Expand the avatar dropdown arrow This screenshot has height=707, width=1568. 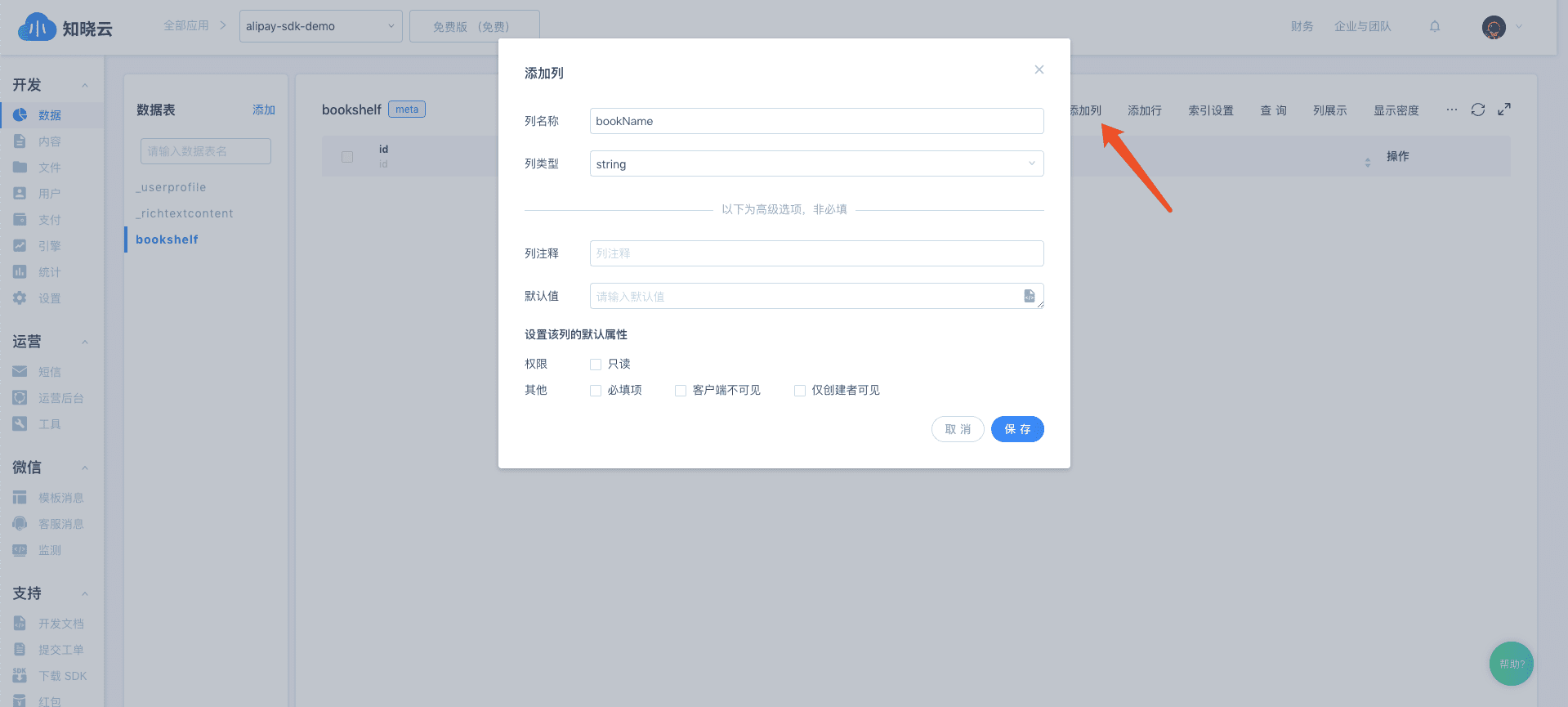pyautogui.click(x=1519, y=27)
